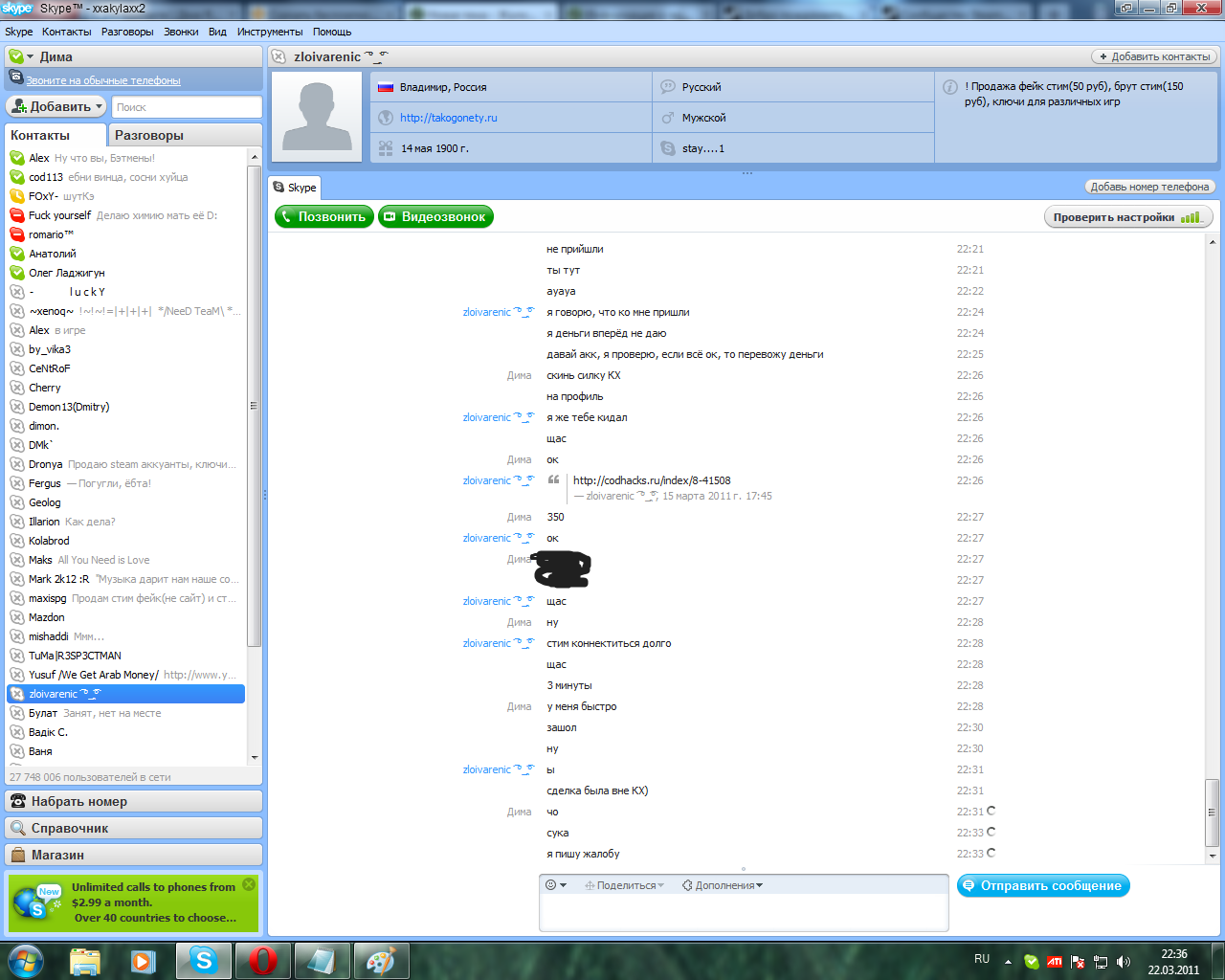Start a Видеозвонок video call
The image size is (1225, 980).
pos(435,217)
